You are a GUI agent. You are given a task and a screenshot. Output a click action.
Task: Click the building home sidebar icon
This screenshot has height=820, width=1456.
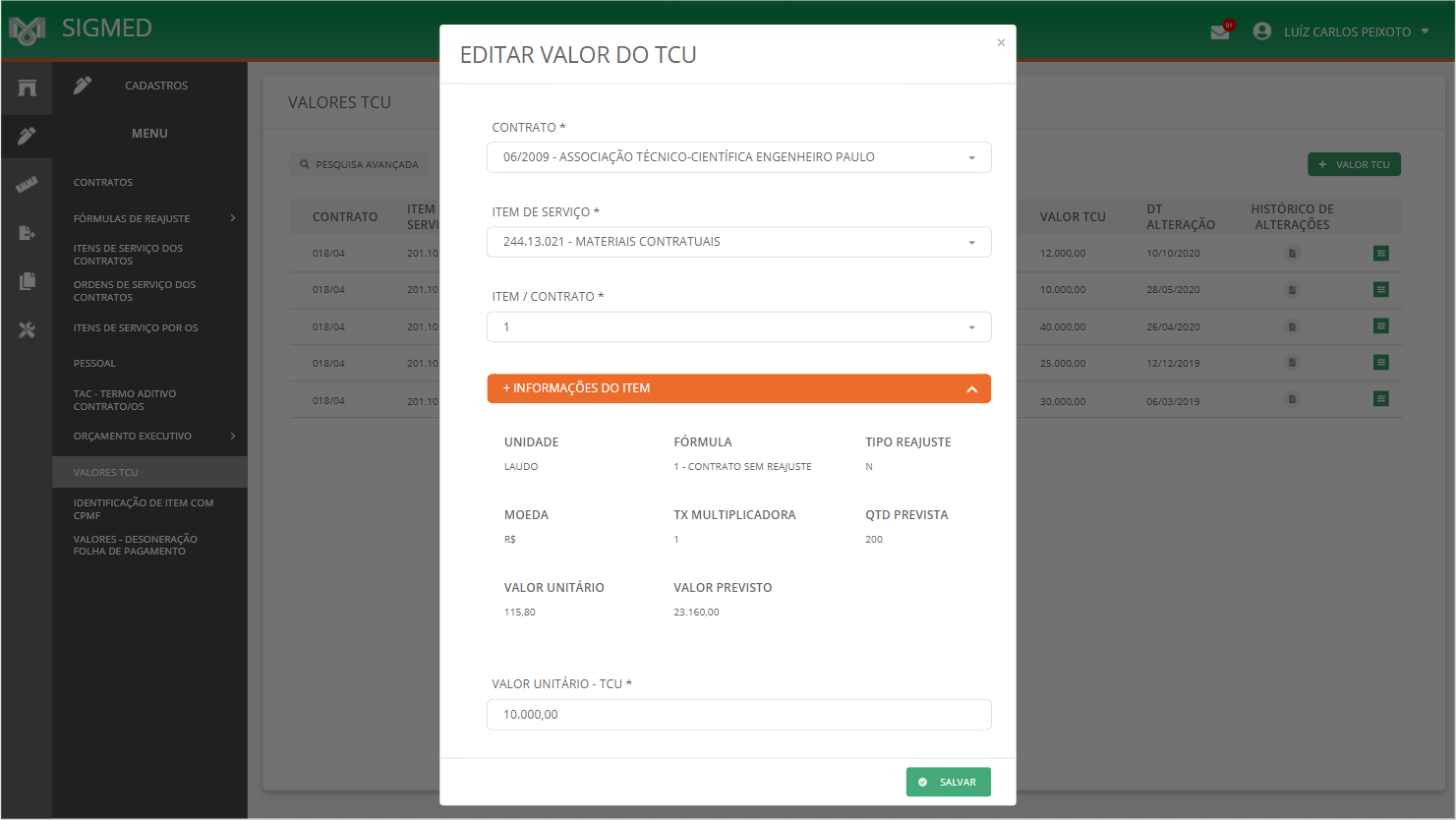pyautogui.click(x=27, y=88)
